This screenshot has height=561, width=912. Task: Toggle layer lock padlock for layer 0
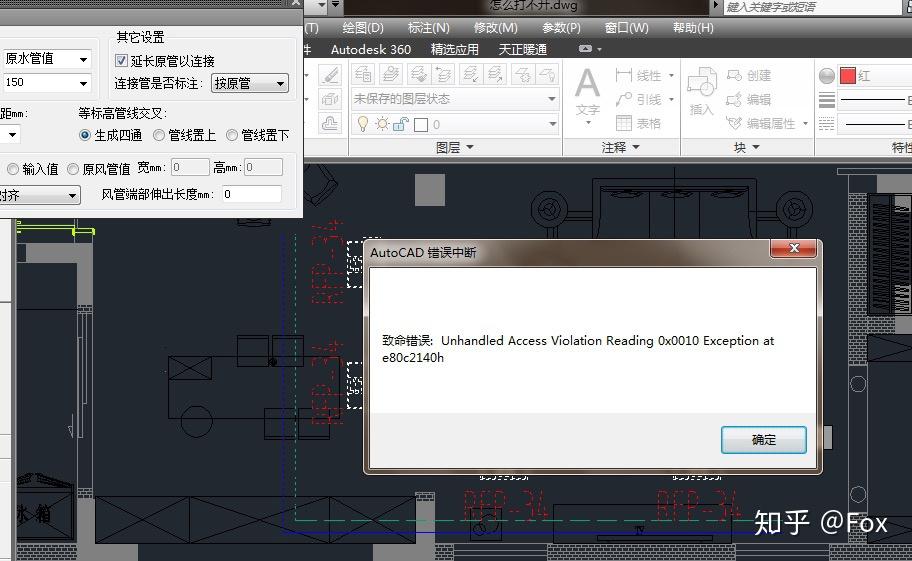pos(401,124)
